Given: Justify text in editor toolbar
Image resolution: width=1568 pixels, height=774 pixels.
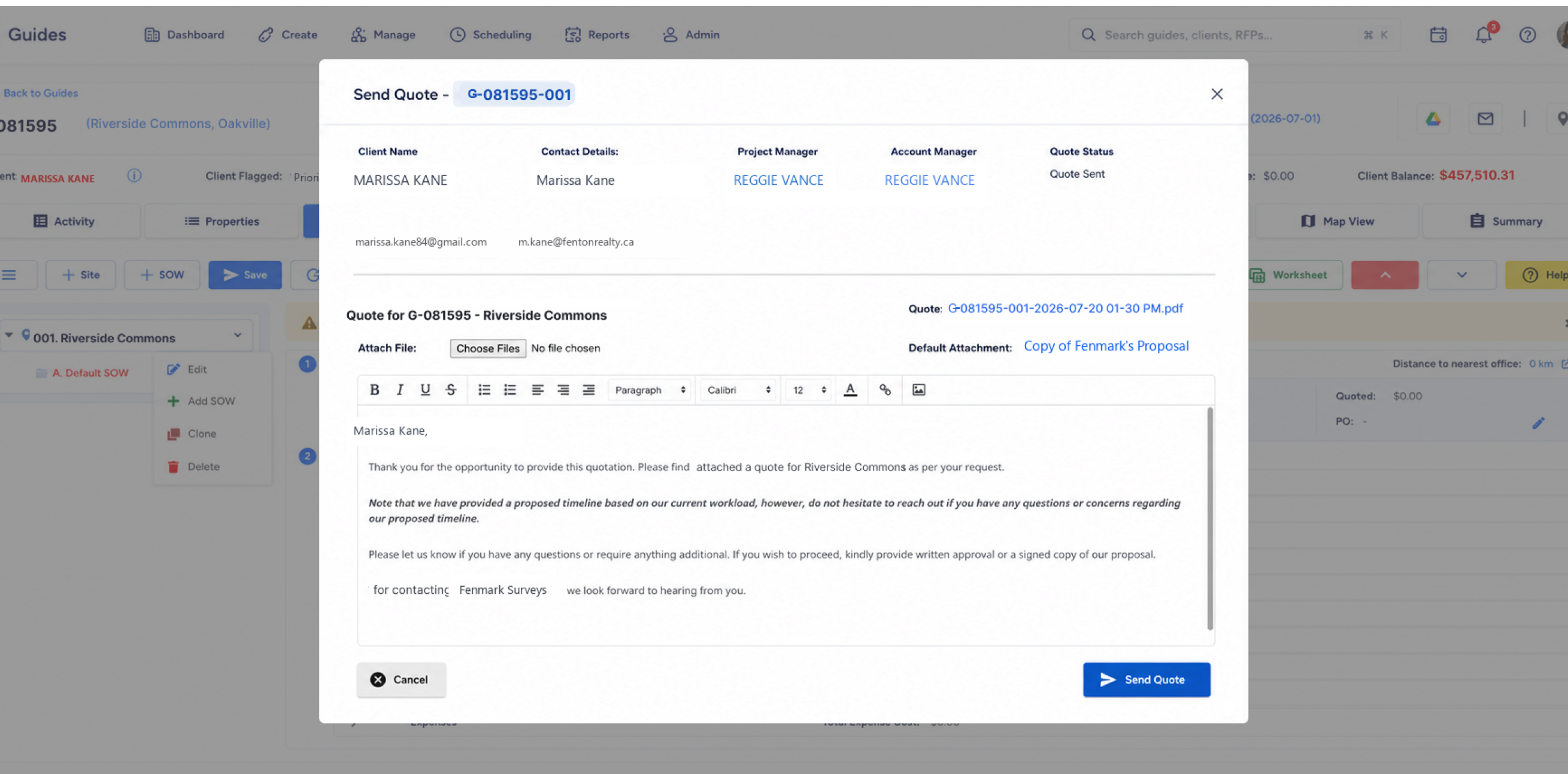Looking at the screenshot, I should [589, 390].
